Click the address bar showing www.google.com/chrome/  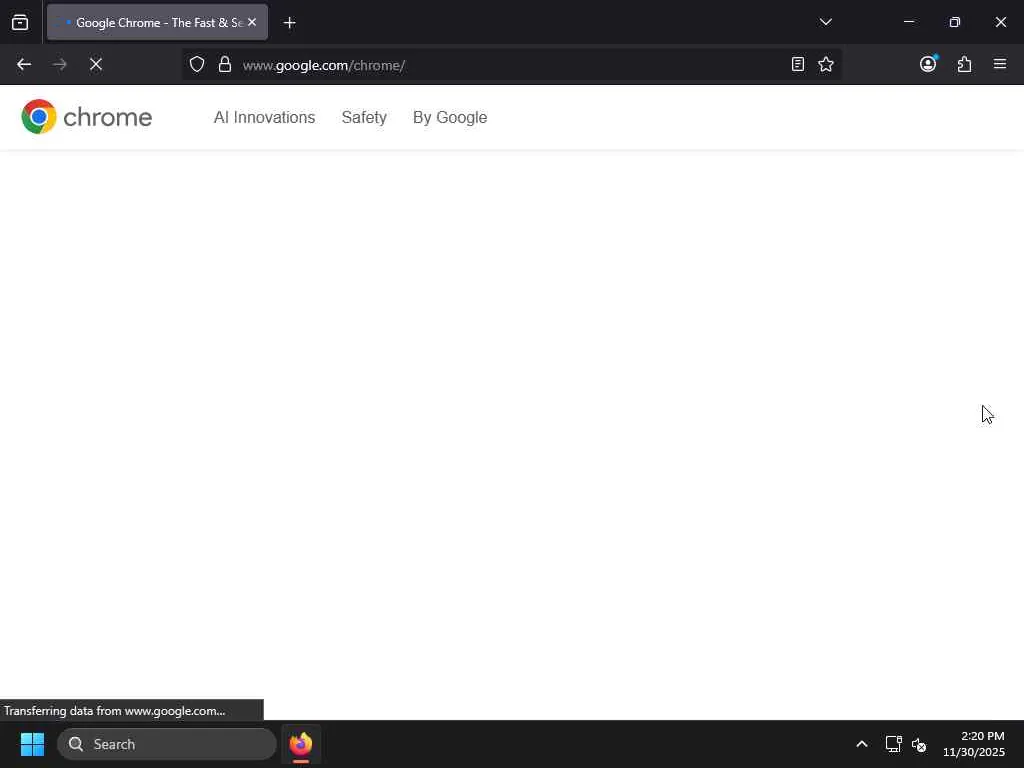(x=511, y=65)
